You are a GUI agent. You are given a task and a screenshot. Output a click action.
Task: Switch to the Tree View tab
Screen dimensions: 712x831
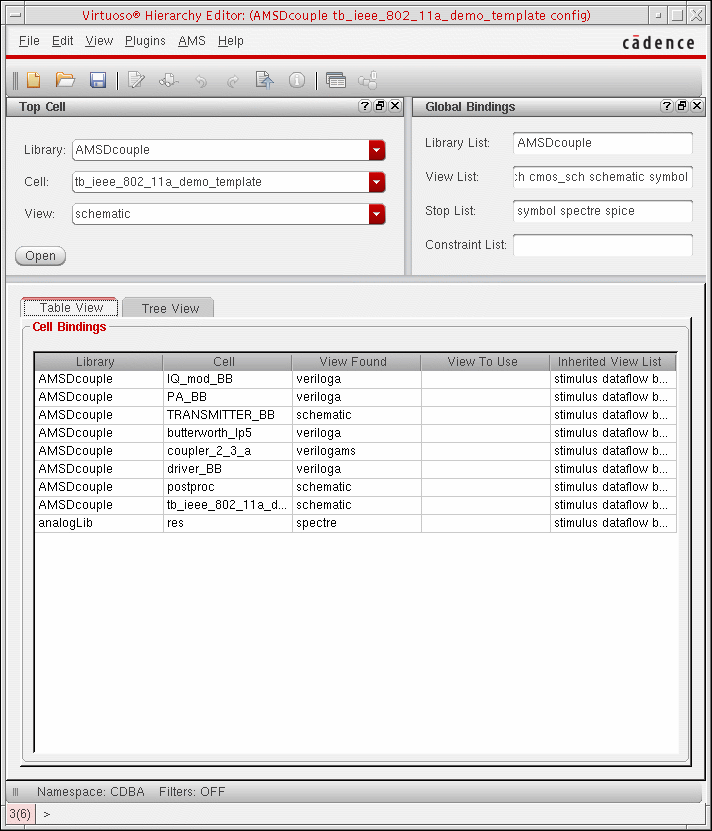tap(170, 308)
